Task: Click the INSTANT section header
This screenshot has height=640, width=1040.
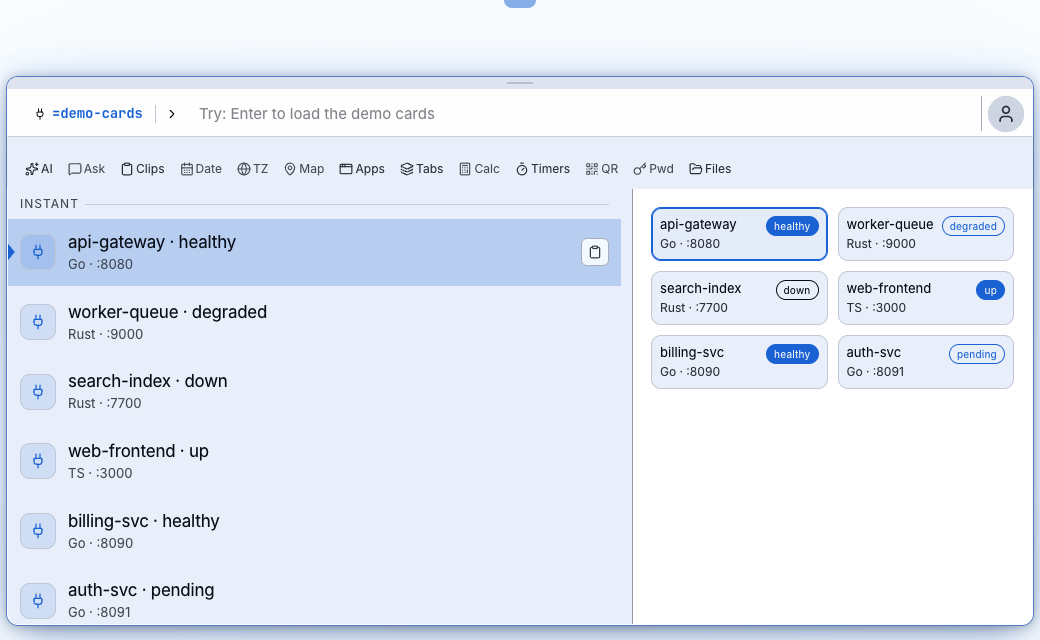Action: pyautogui.click(x=49, y=204)
